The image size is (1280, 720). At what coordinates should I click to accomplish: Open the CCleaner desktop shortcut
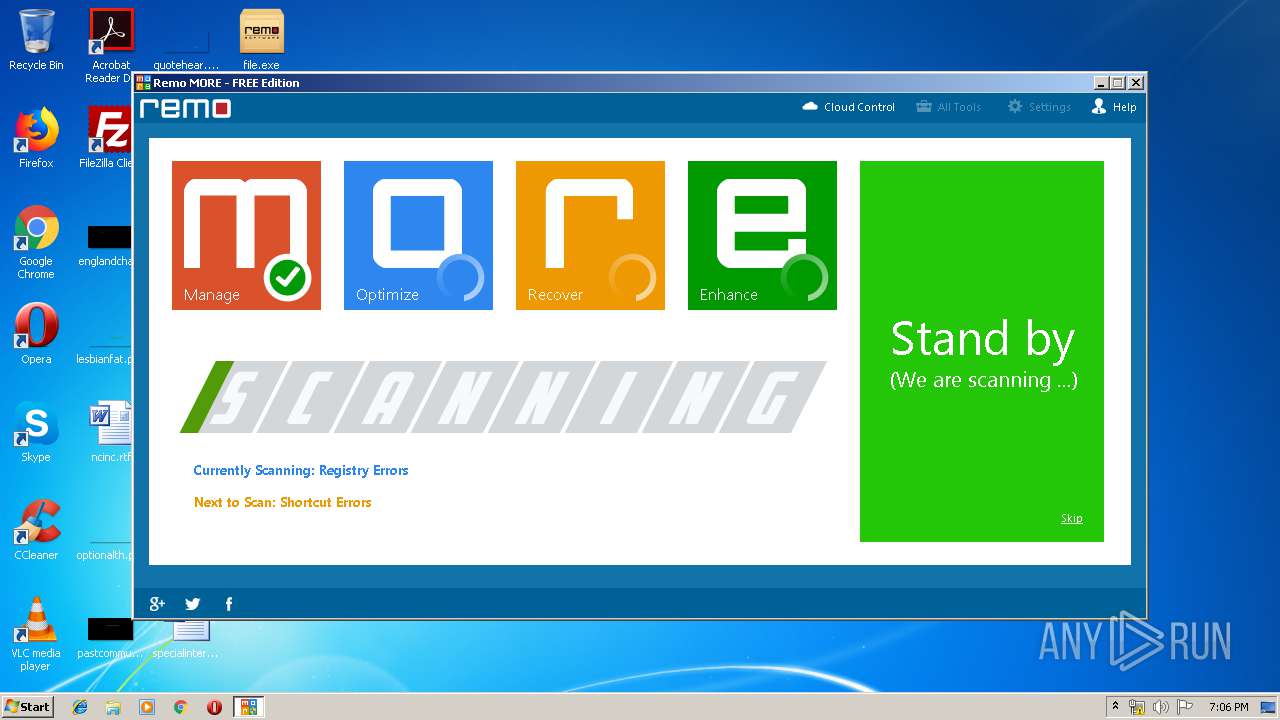point(36,530)
